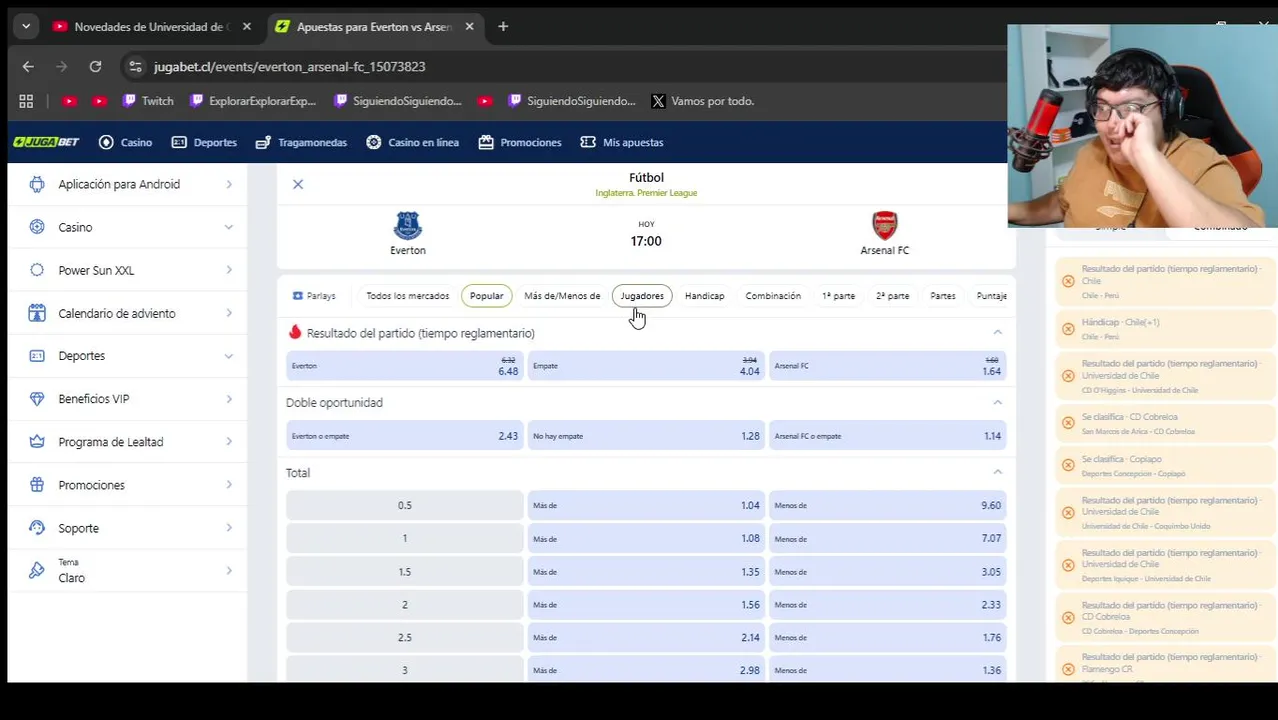The width and height of the screenshot is (1278, 720).
Task: Select Menos de 2 at 2.33
Action: point(887,604)
